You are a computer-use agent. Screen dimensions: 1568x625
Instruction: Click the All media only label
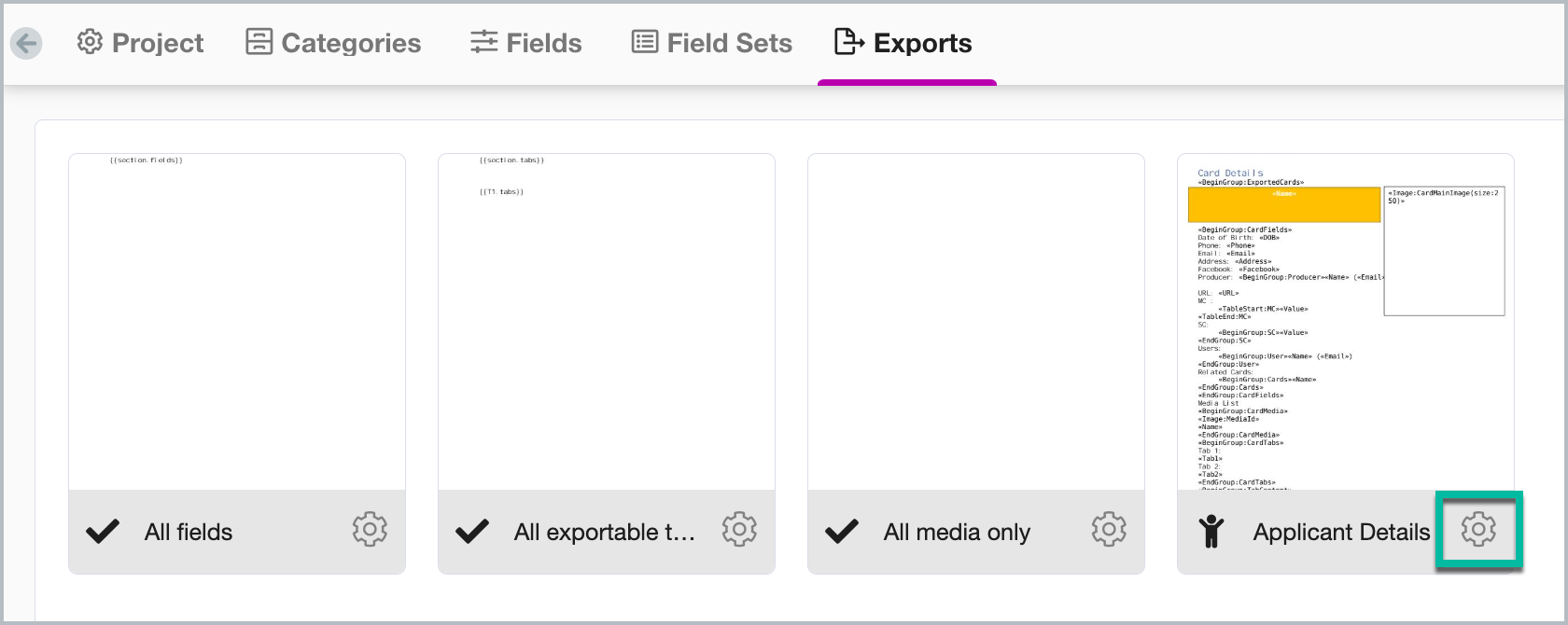[x=957, y=532]
